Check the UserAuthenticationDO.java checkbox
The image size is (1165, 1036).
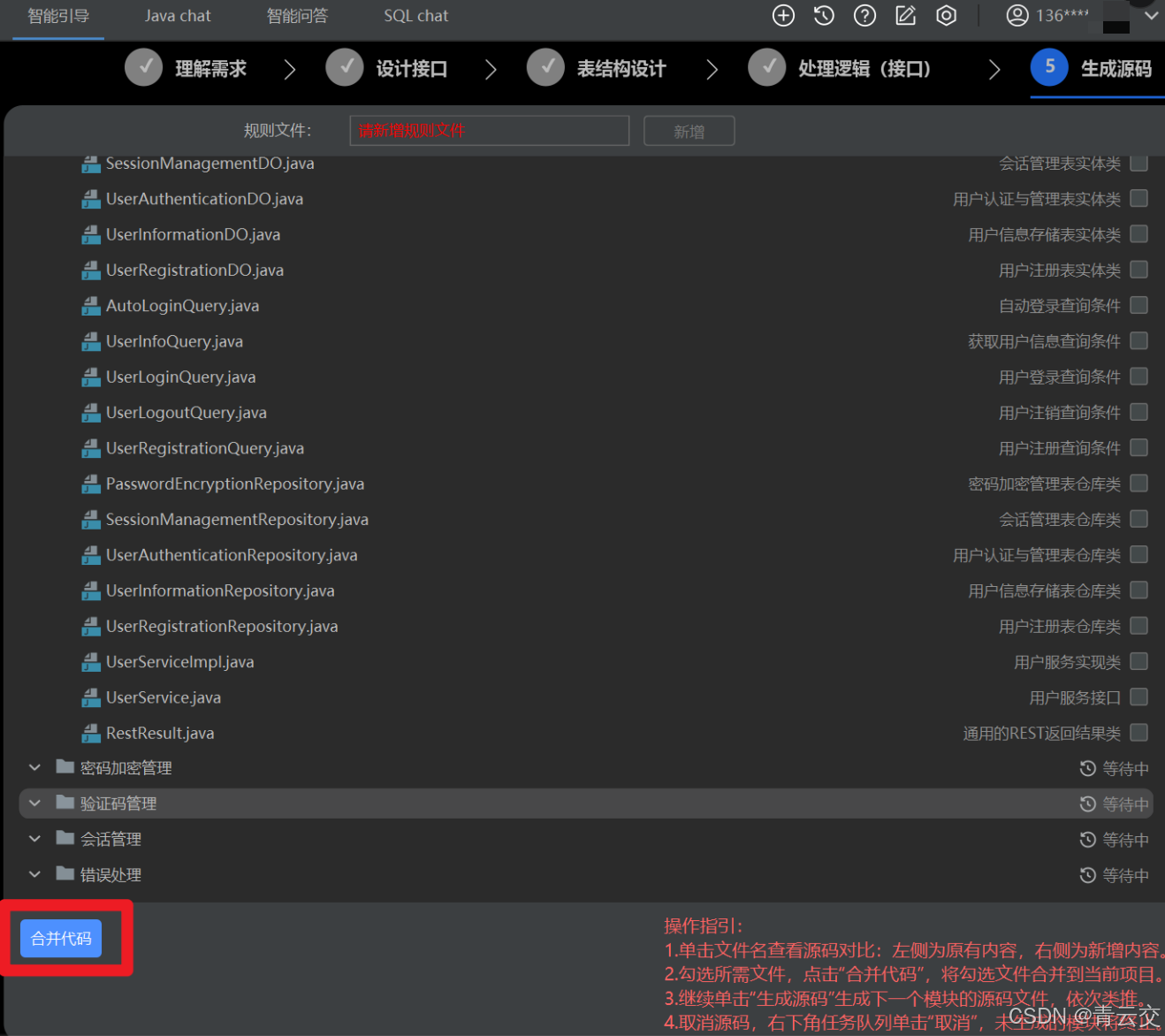coord(1139,198)
